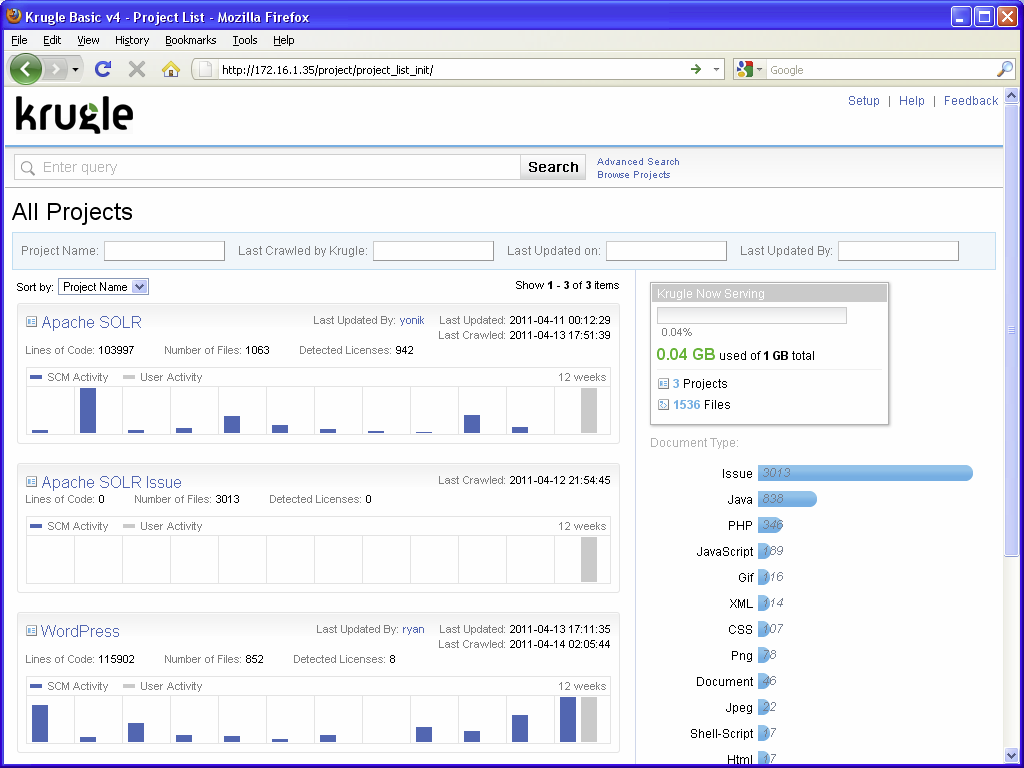The height and width of the screenshot is (768, 1024).
Task: Open the address bar history dropdown
Action: (716, 69)
